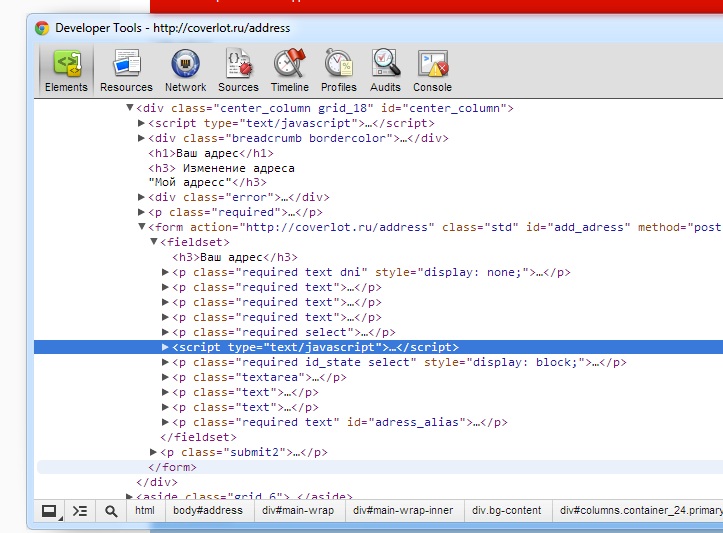Screen dimensions: 723x533
Task: Select the highlighted script text/javascript line
Action: tap(315, 347)
